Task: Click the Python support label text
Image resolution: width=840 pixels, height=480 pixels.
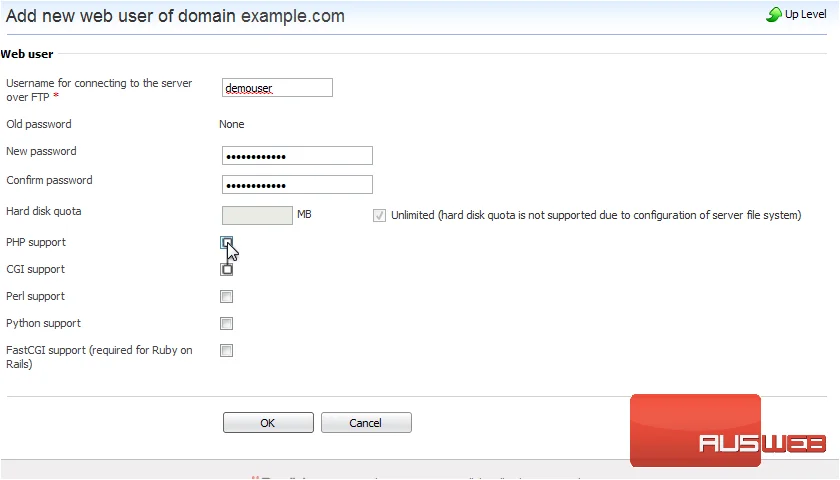Action: (43, 324)
